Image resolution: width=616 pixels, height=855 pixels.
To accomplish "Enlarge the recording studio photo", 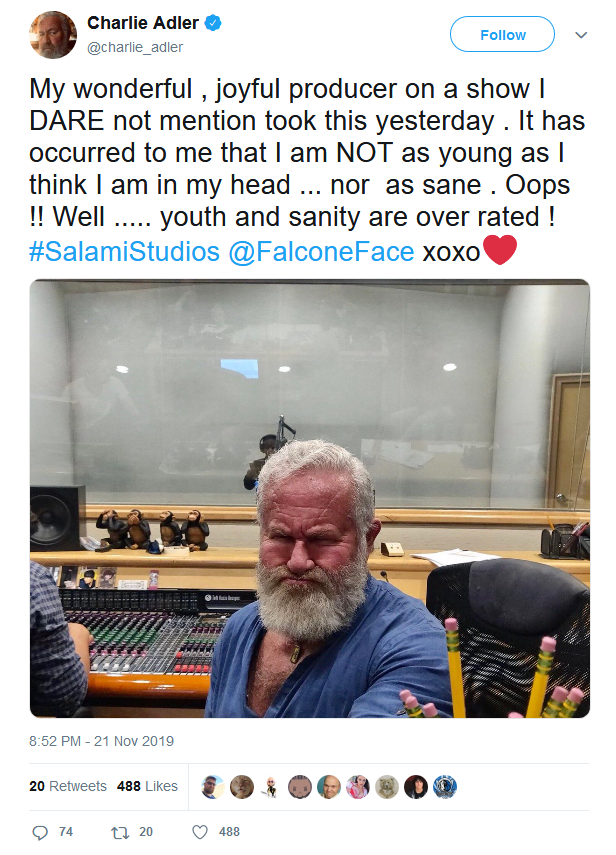I will click(310, 498).
